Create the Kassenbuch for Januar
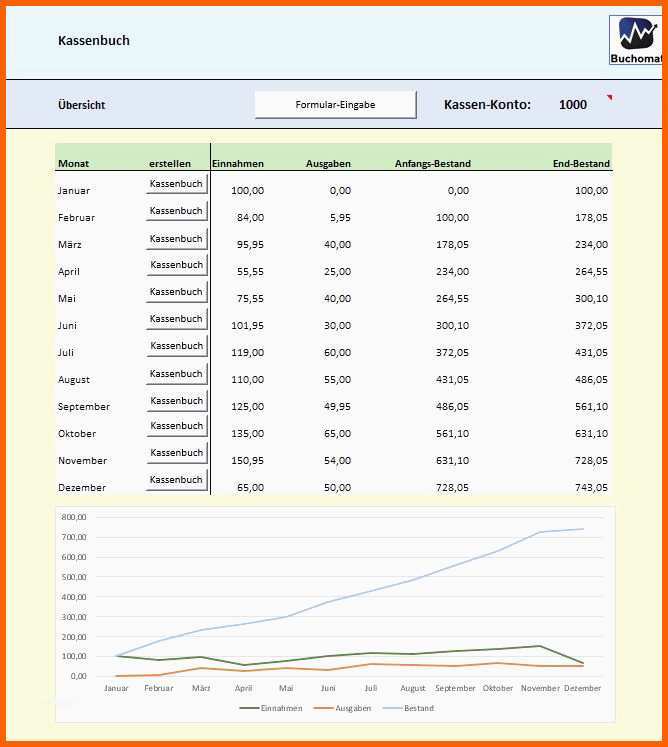 pyautogui.click(x=176, y=184)
